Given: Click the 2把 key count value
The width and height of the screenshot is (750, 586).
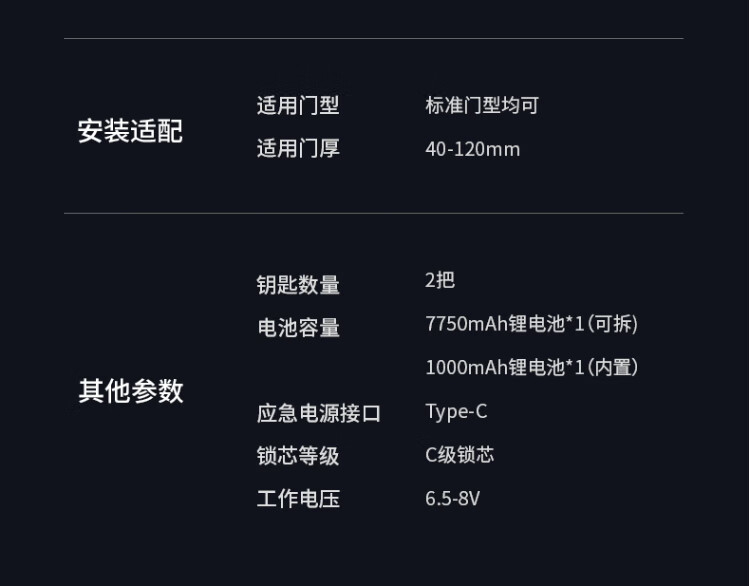Looking at the screenshot, I should tap(440, 280).
